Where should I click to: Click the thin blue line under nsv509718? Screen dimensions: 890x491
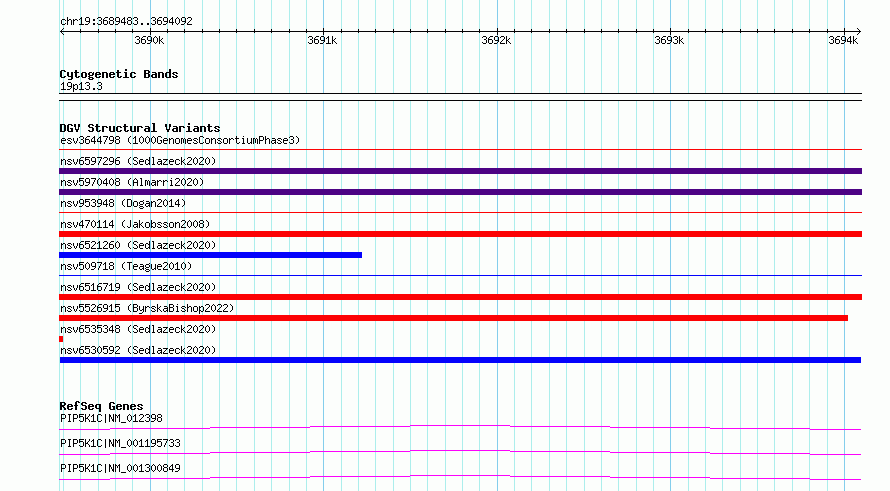(460, 276)
